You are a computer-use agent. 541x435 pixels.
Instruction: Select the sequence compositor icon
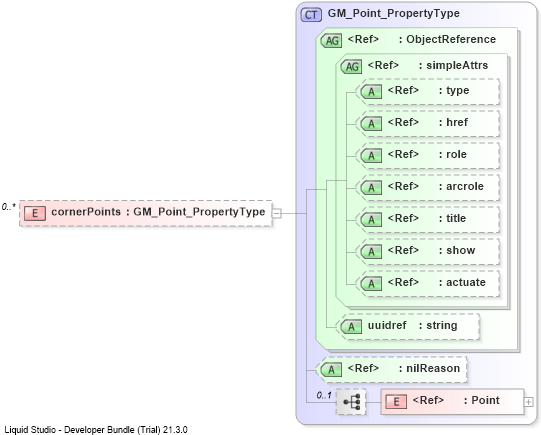pyautogui.click(x=351, y=402)
